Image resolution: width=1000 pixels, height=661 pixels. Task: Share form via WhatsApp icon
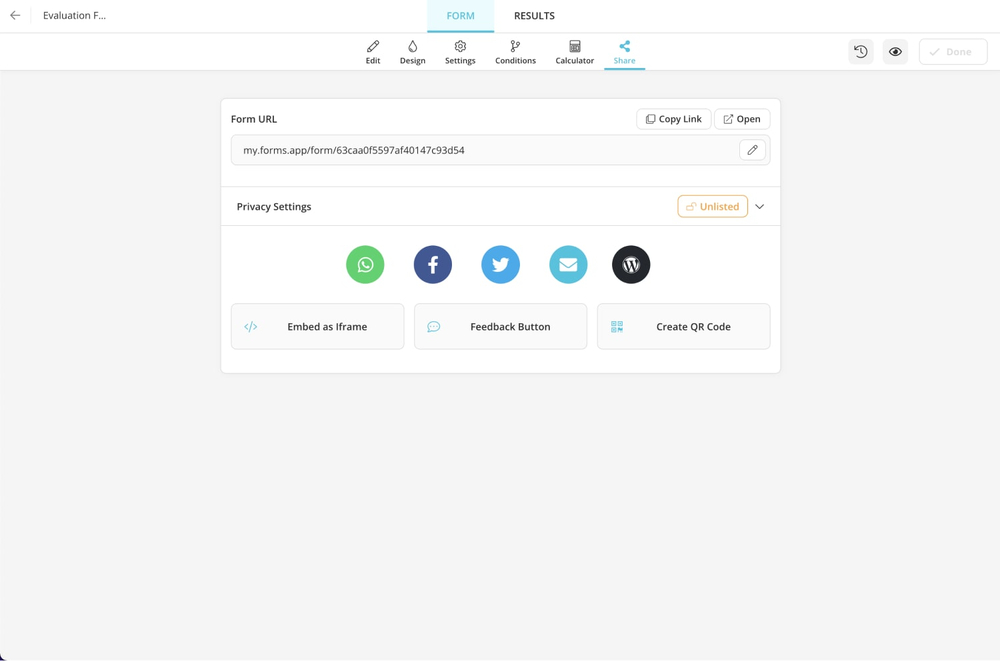point(365,265)
